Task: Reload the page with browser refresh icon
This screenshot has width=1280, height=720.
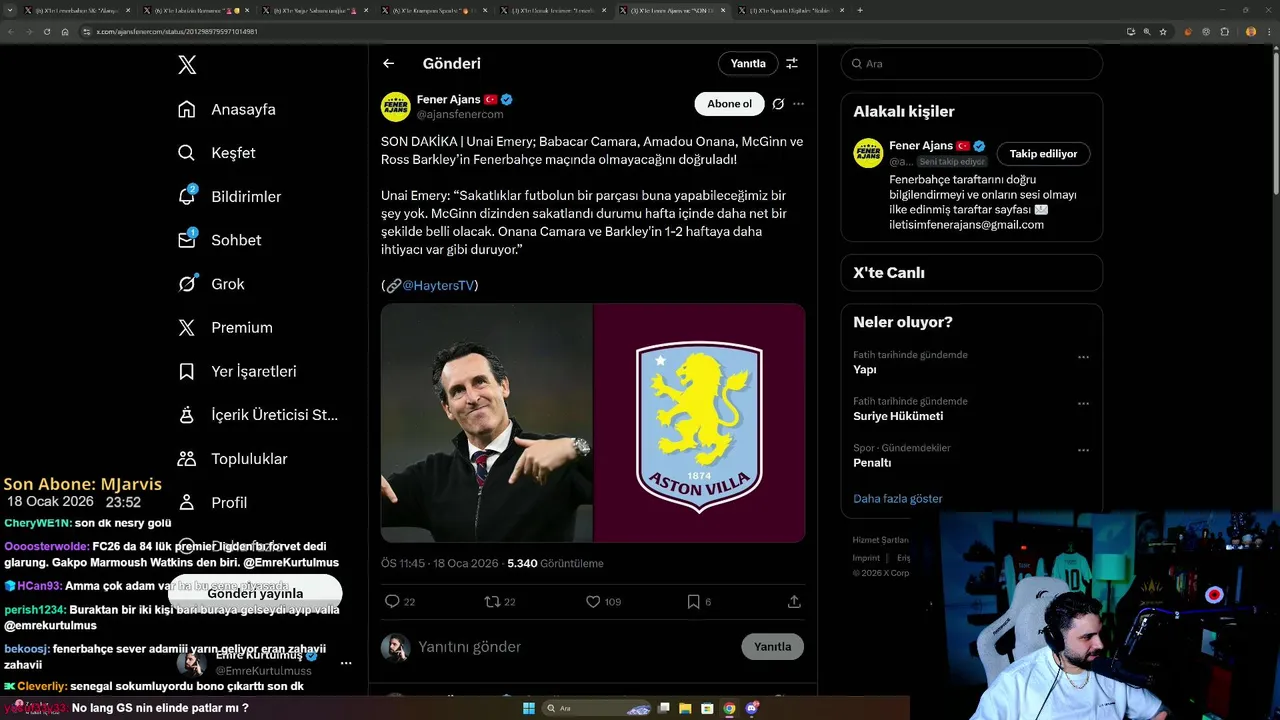Action: [47, 32]
